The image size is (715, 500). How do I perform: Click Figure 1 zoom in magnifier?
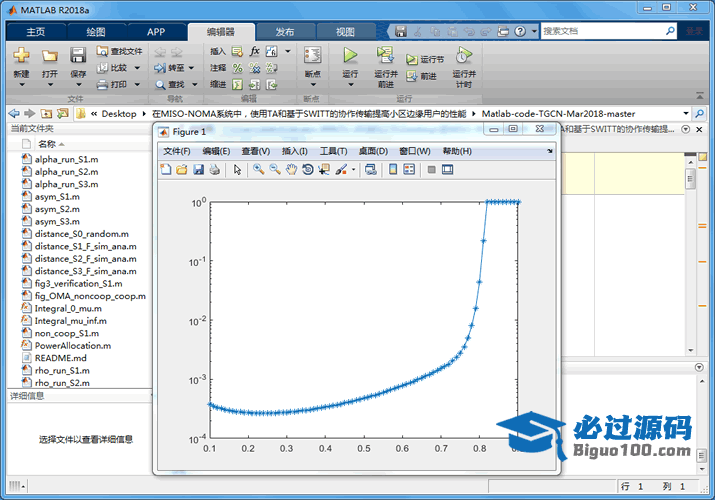click(x=259, y=170)
